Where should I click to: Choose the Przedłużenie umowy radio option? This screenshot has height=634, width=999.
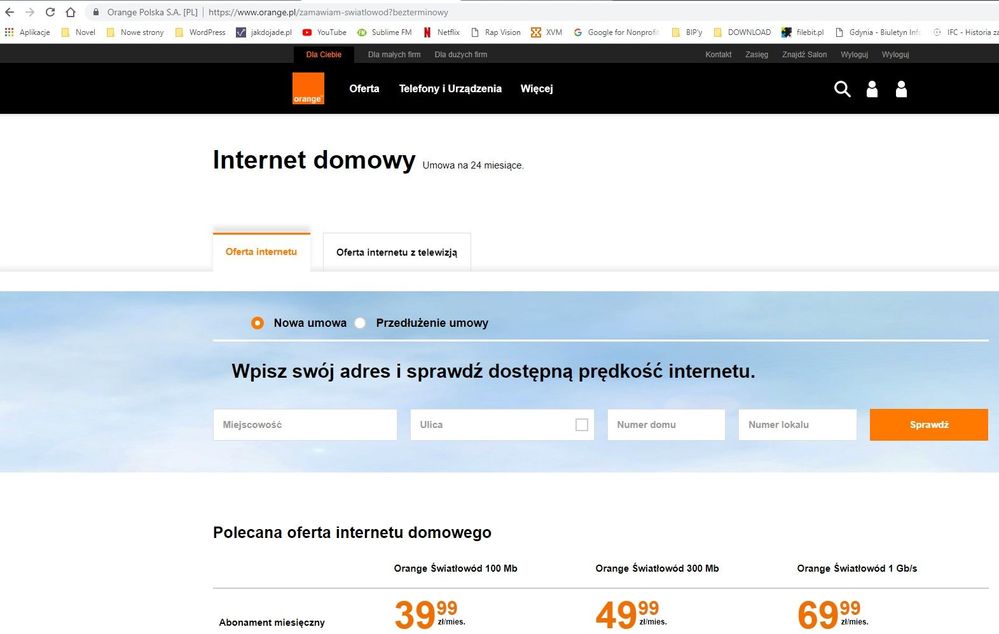pyautogui.click(x=361, y=323)
